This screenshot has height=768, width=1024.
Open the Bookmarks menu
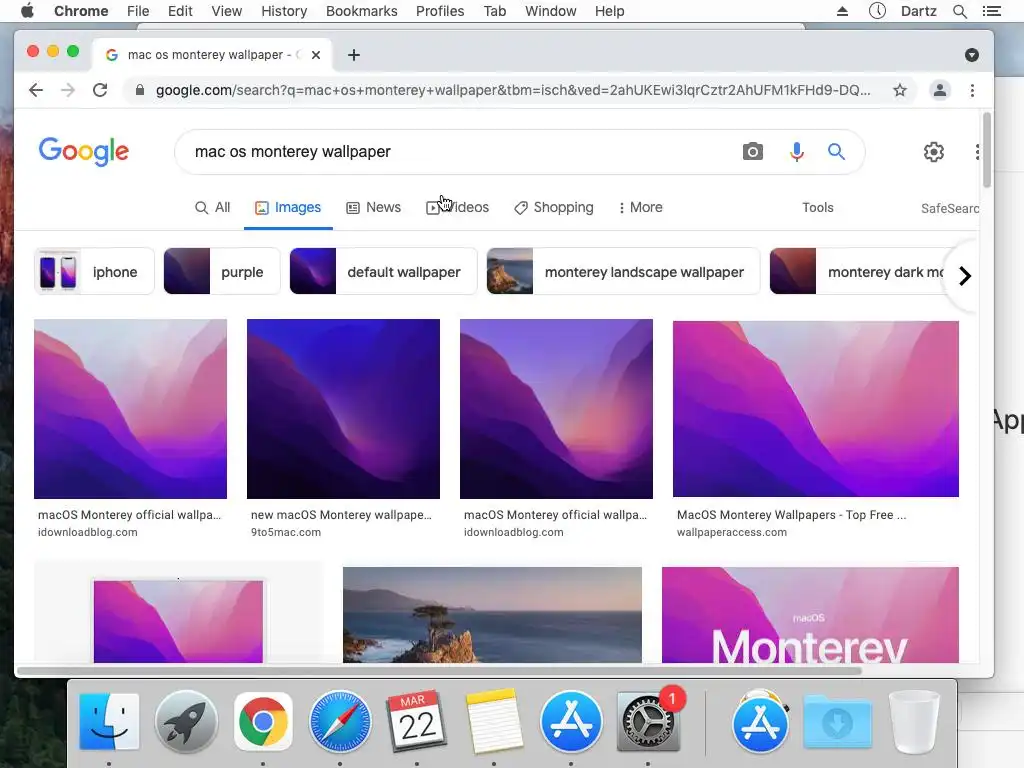(362, 11)
